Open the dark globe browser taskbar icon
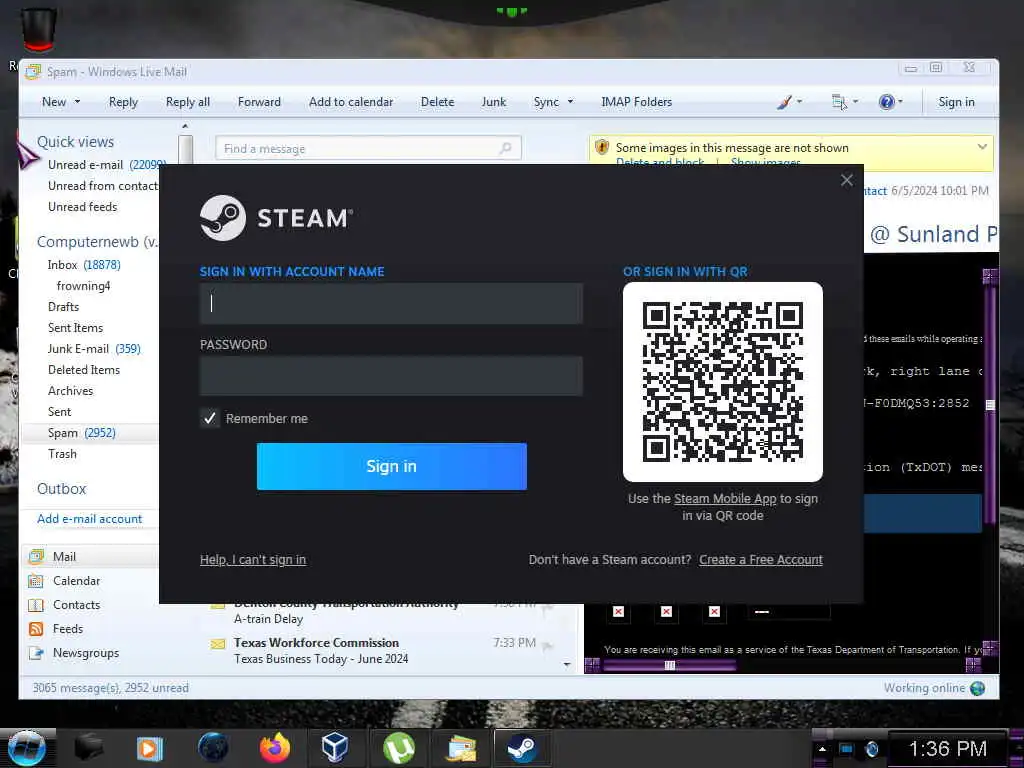Screen dimensions: 1024x768 click(213, 748)
